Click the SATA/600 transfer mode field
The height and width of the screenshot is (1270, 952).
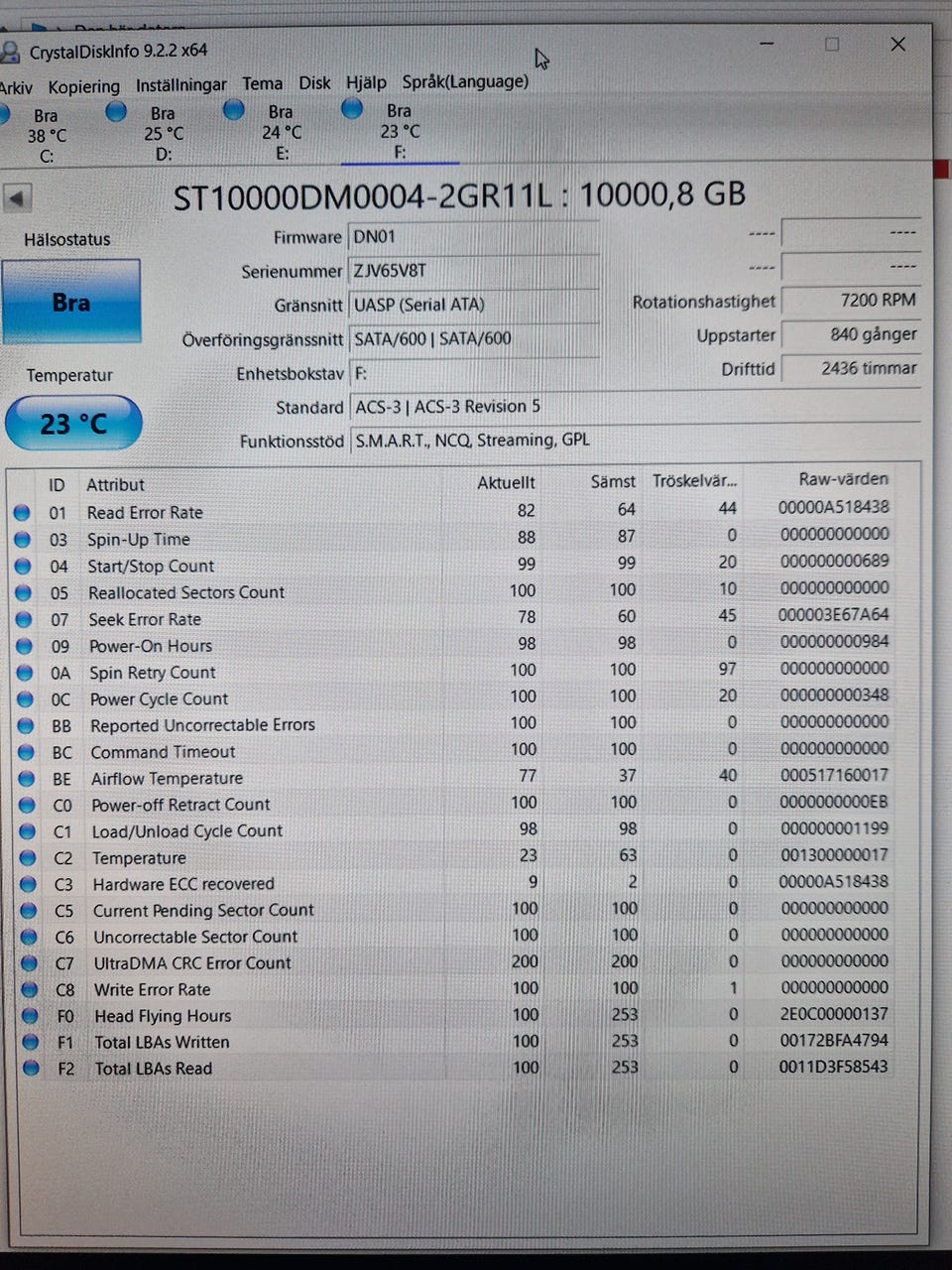(475, 338)
